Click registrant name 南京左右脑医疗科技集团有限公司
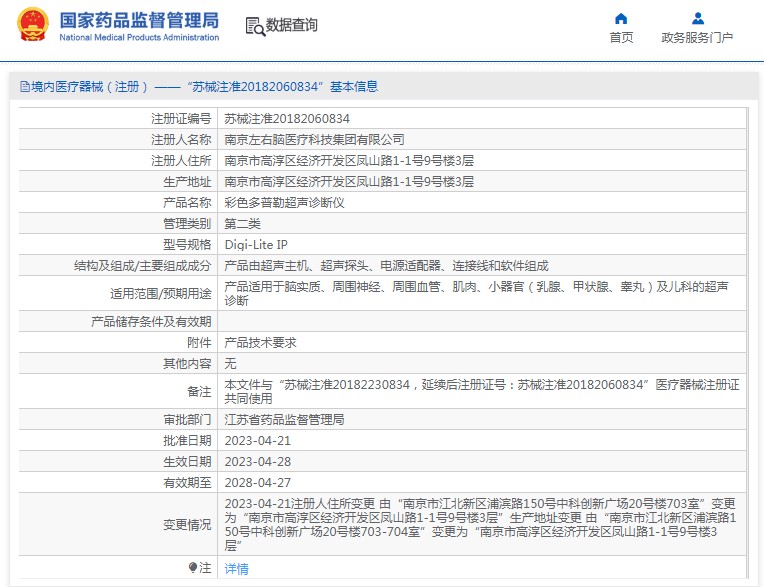The width and height of the screenshot is (764, 587). pyautogui.click(x=314, y=139)
